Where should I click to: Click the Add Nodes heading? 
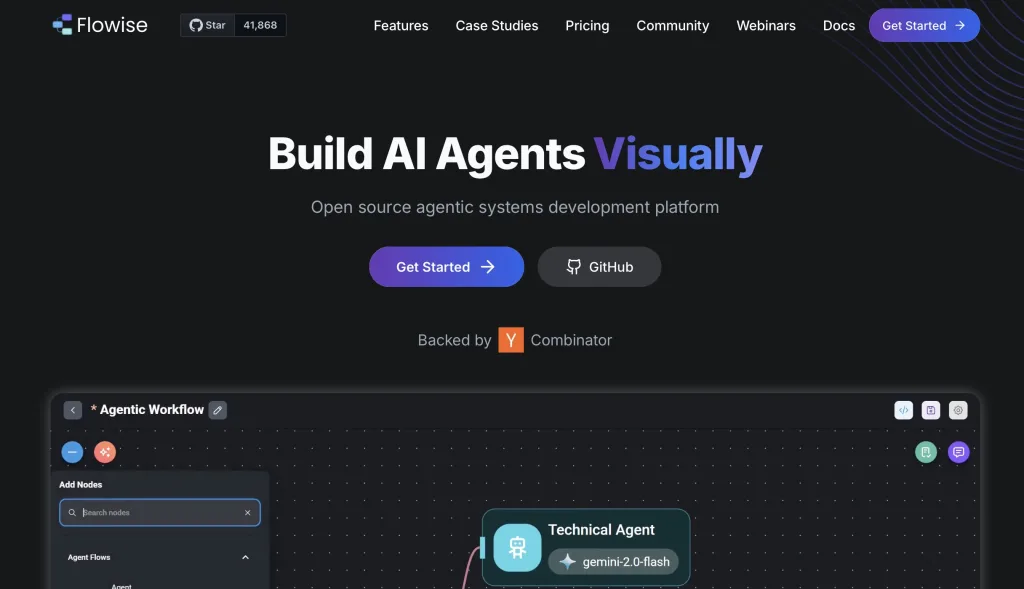(x=80, y=485)
